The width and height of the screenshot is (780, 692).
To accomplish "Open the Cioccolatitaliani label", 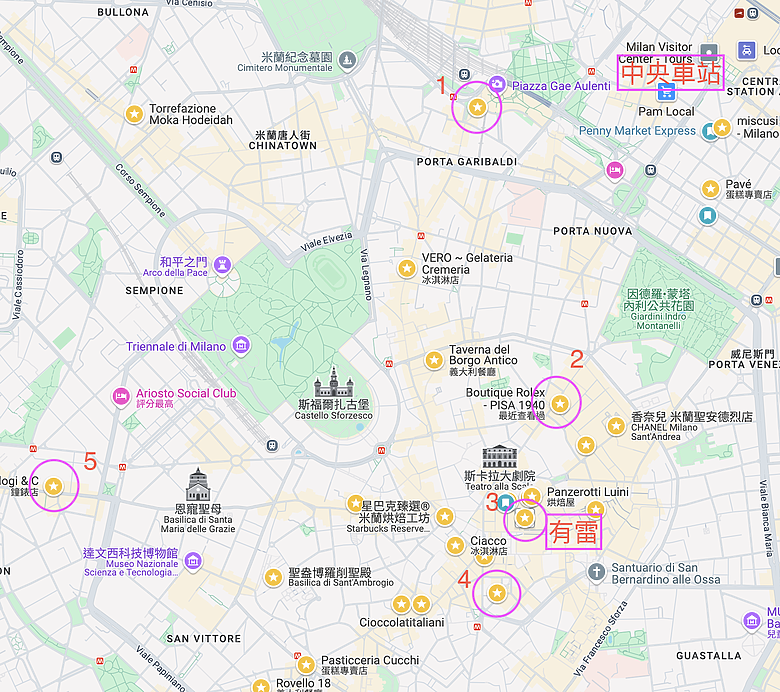I will click(x=402, y=622).
